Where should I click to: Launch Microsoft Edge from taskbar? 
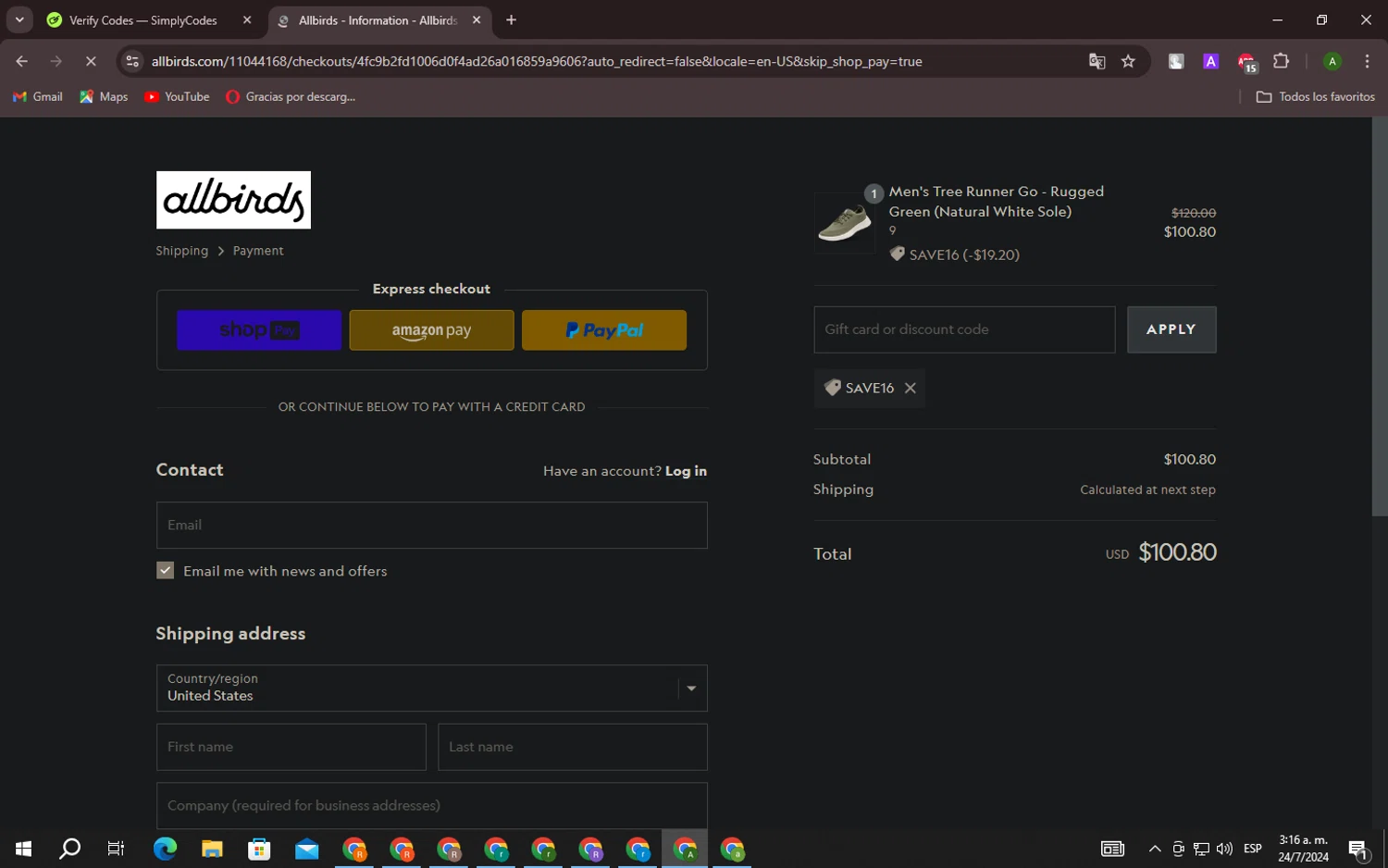tap(165, 849)
